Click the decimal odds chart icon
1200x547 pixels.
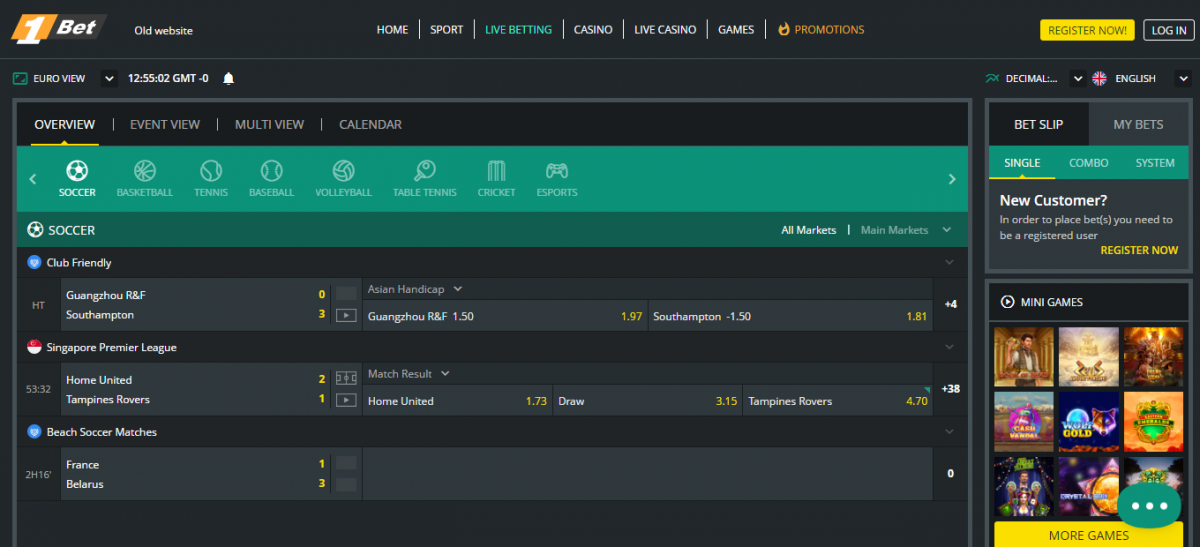(x=992, y=78)
